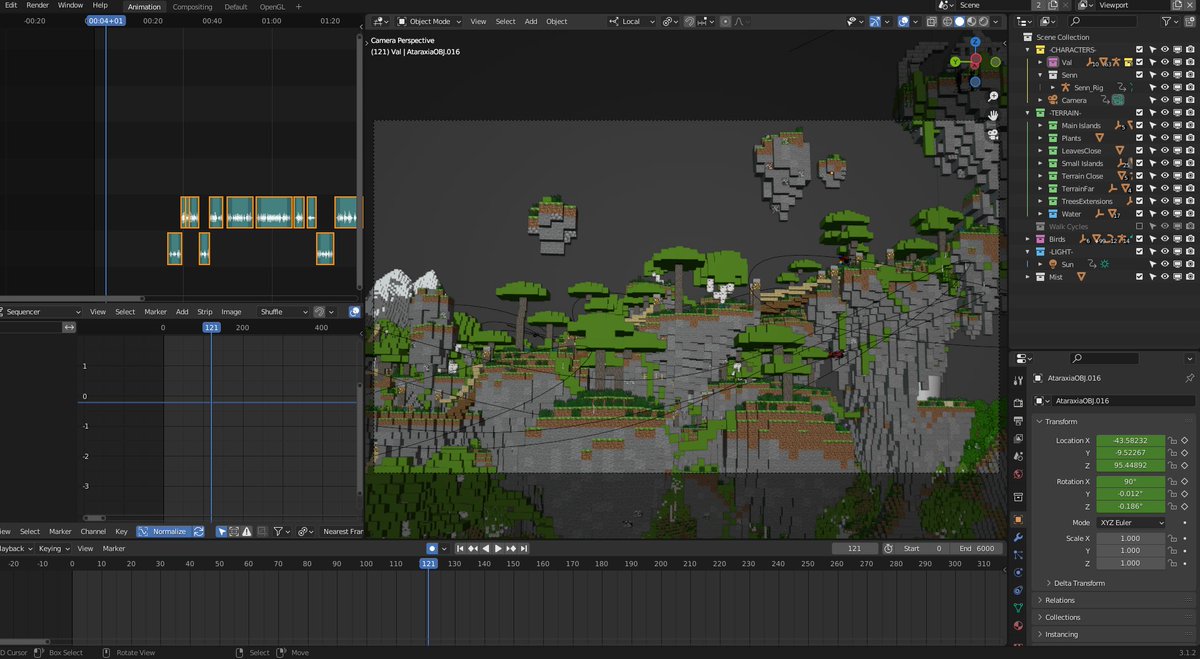Open the Render properties tab
The height and width of the screenshot is (659, 1200).
(1018, 403)
